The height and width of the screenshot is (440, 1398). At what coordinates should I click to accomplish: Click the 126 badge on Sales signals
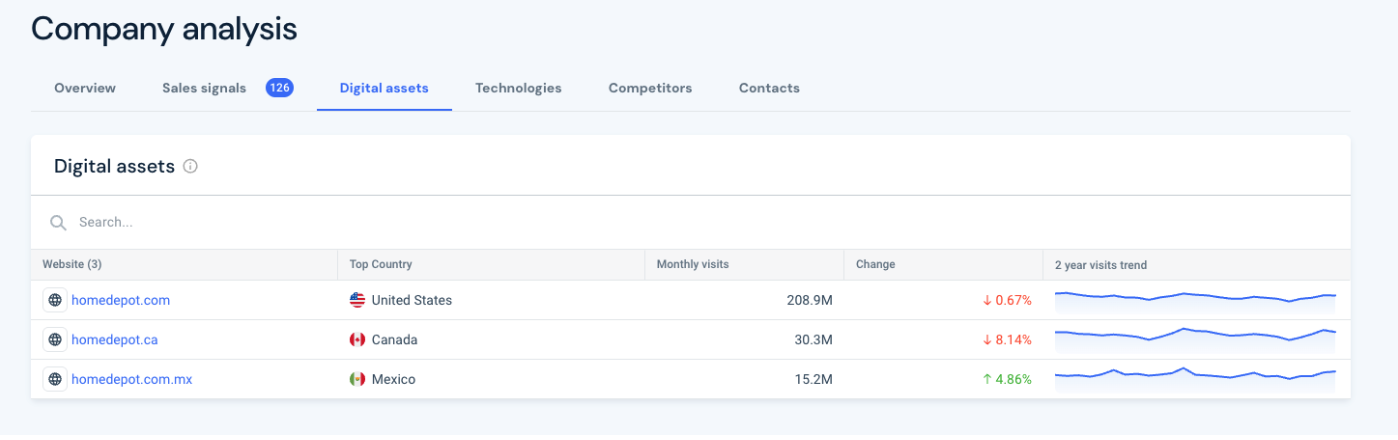[x=279, y=88]
